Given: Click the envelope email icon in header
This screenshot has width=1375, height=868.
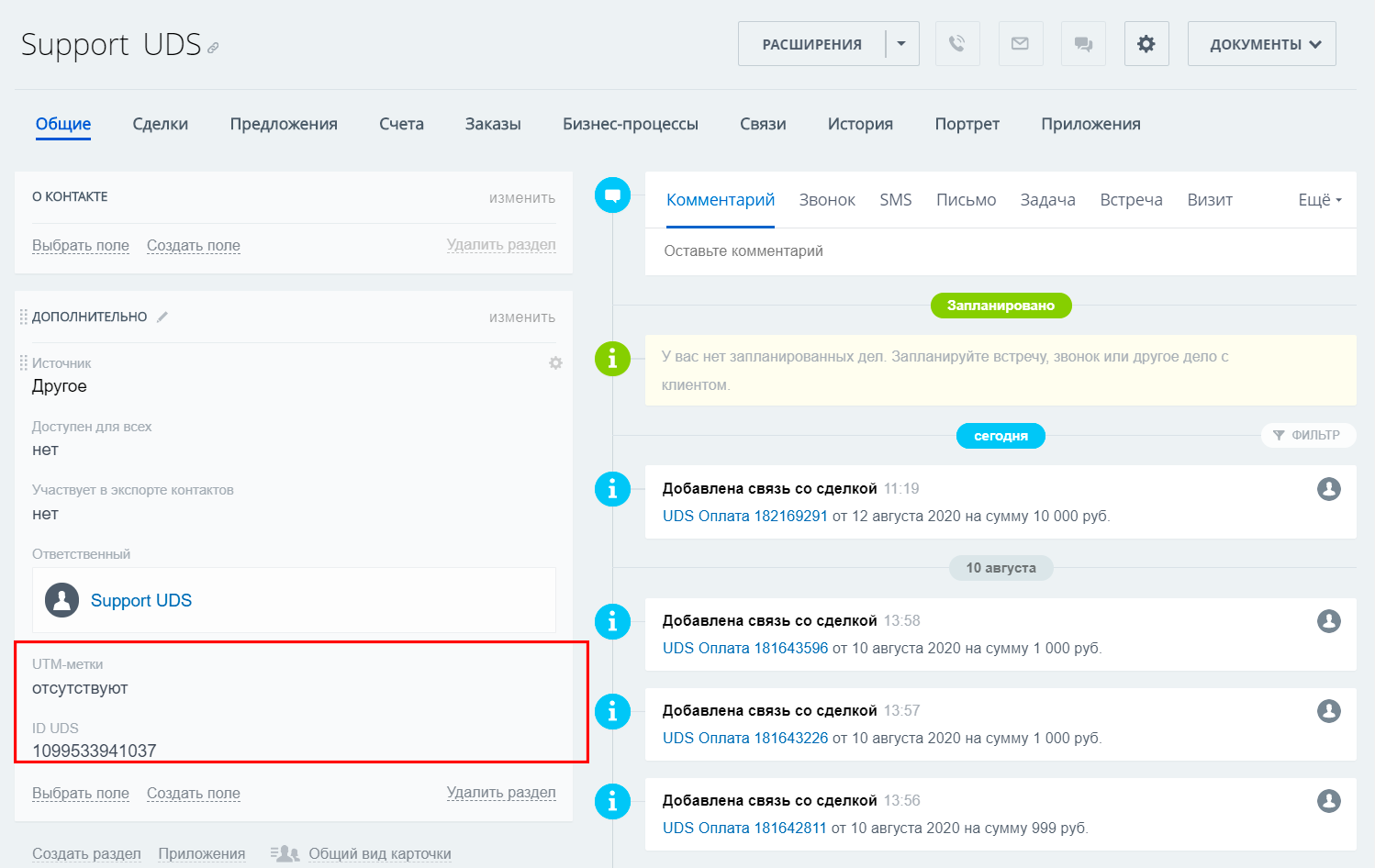Looking at the screenshot, I should pos(1020,44).
